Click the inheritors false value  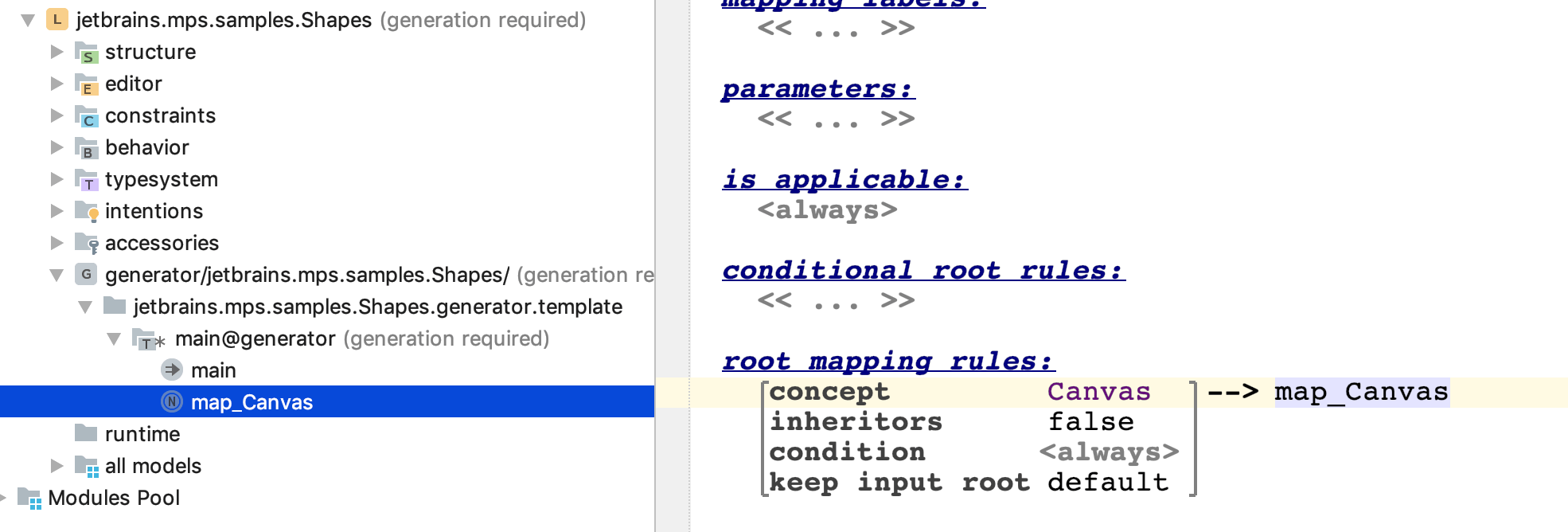[1091, 422]
